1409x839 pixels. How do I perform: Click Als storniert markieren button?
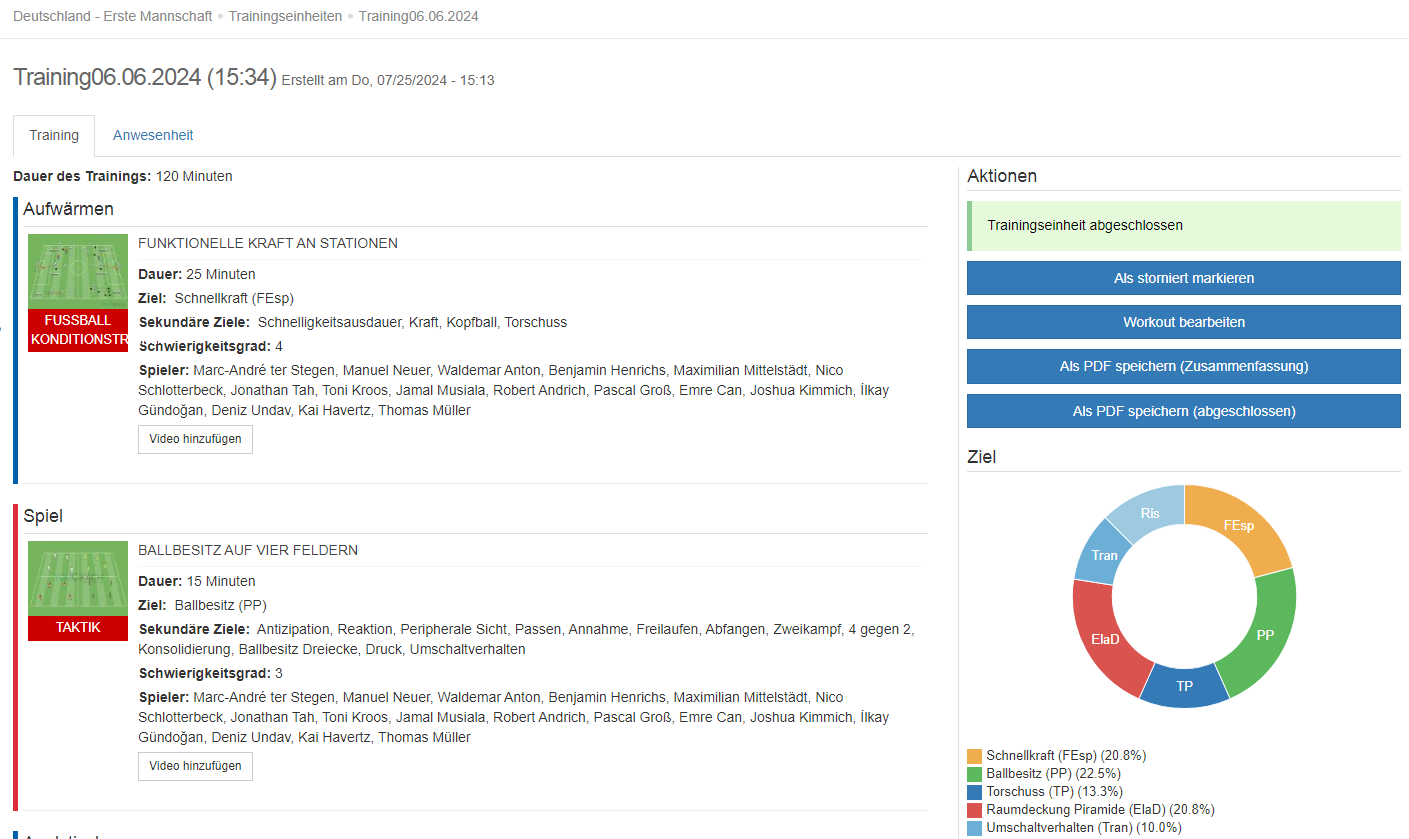click(x=1183, y=278)
